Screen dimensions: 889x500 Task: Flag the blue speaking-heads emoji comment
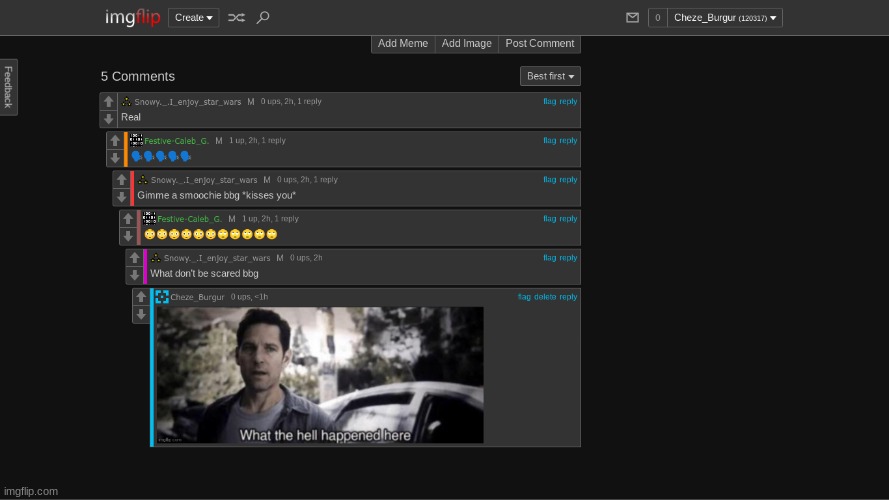coord(549,141)
